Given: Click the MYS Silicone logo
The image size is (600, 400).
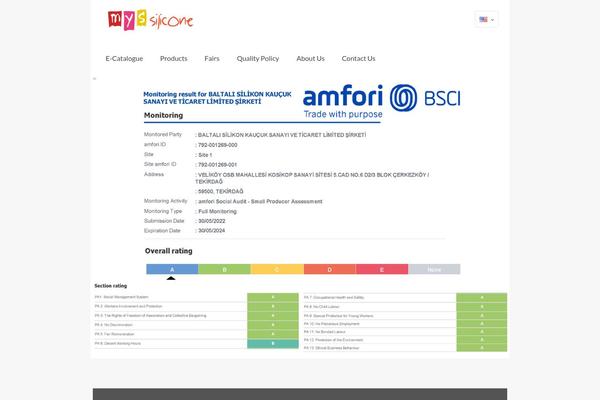Looking at the screenshot, I should click(150, 20).
